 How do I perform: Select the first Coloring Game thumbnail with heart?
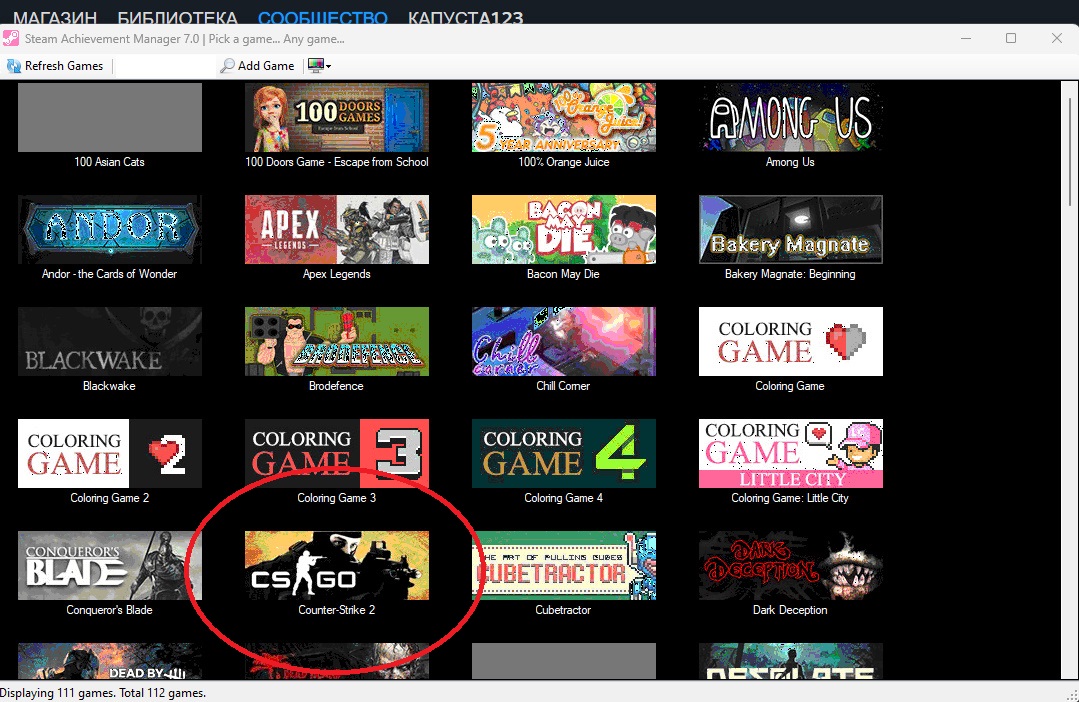pyautogui.click(x=791, y=341)
